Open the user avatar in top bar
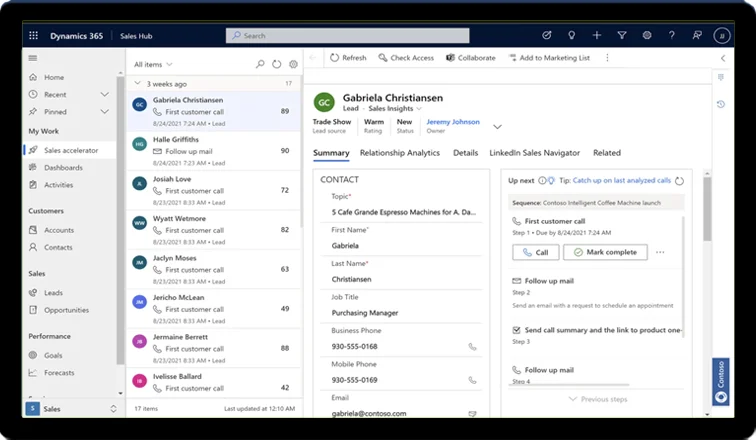Screen dimensions: 756x440 722,36
